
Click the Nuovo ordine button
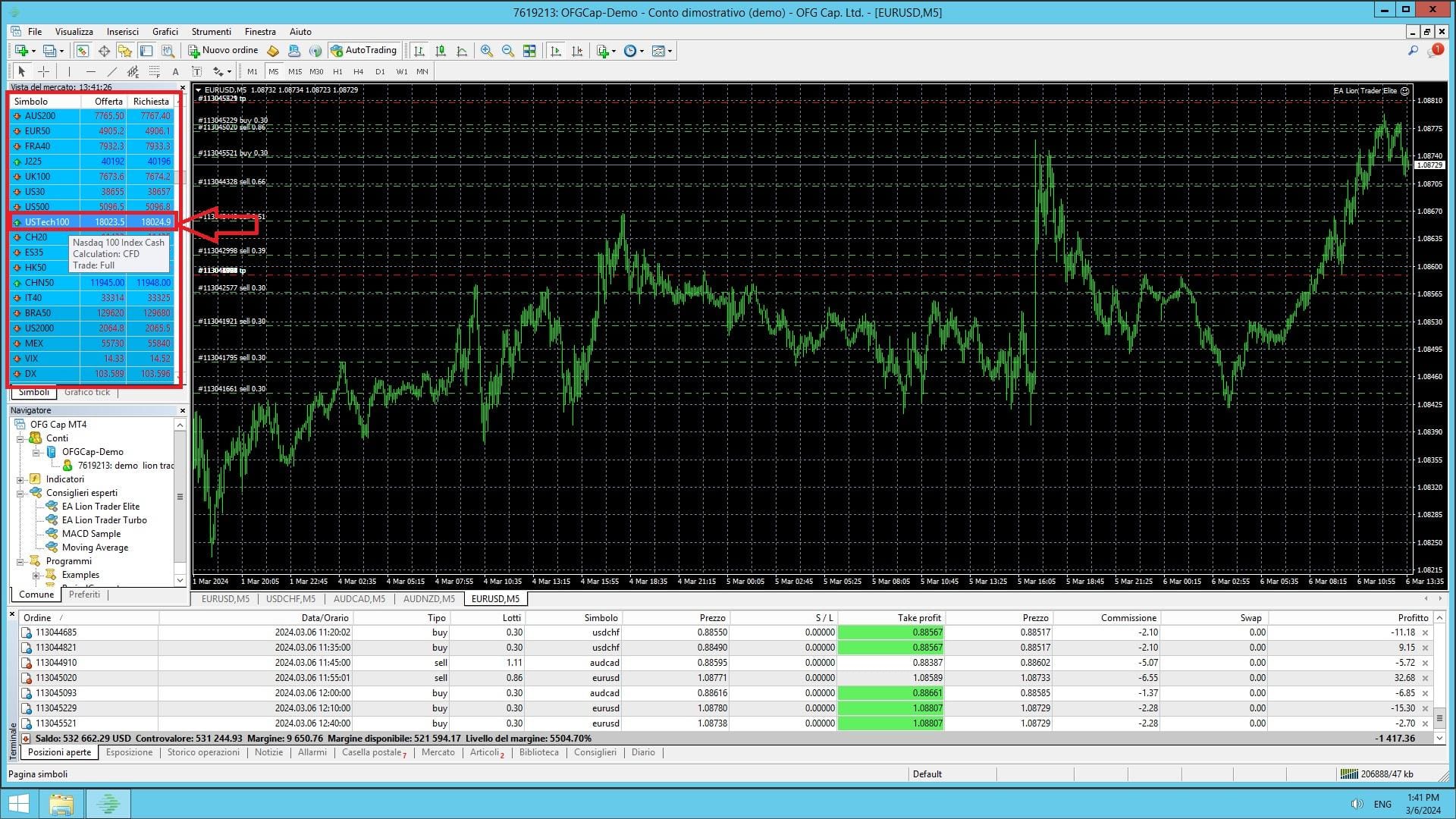[x=223, y=51]
